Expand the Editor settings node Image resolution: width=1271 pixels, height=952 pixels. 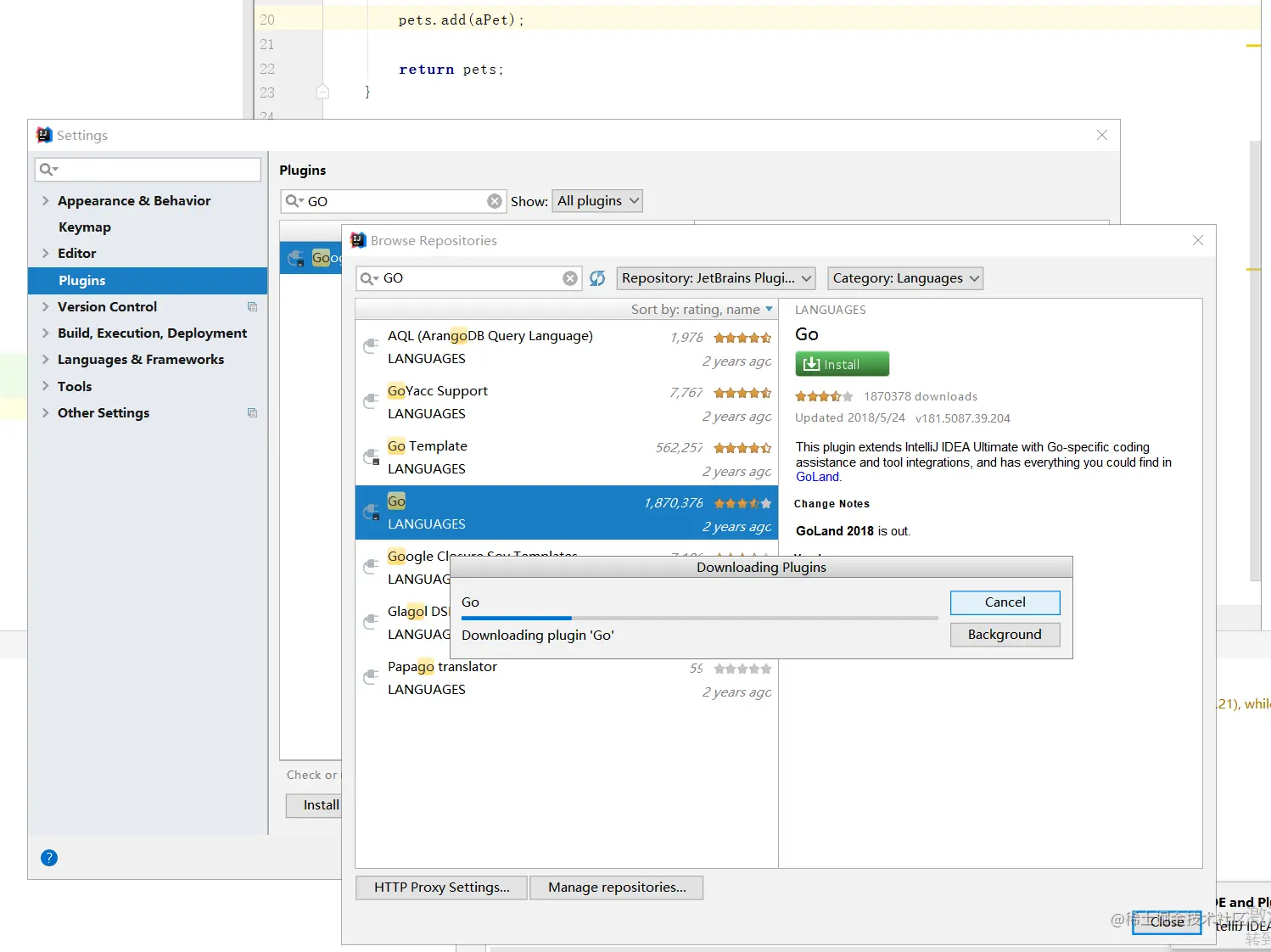click(x=45, y=254)
